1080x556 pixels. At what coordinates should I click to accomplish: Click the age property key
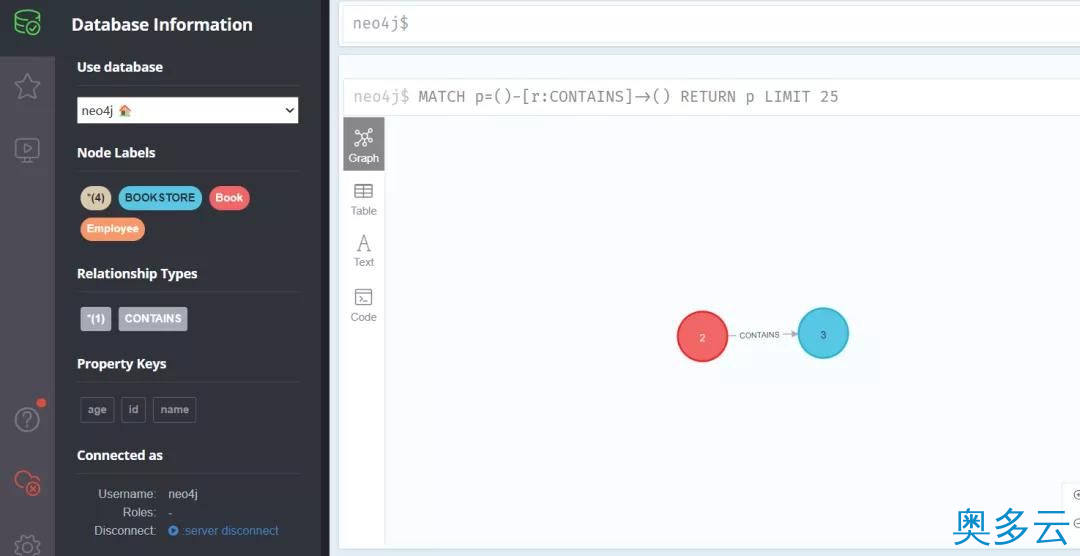click(x=97, y=410)
